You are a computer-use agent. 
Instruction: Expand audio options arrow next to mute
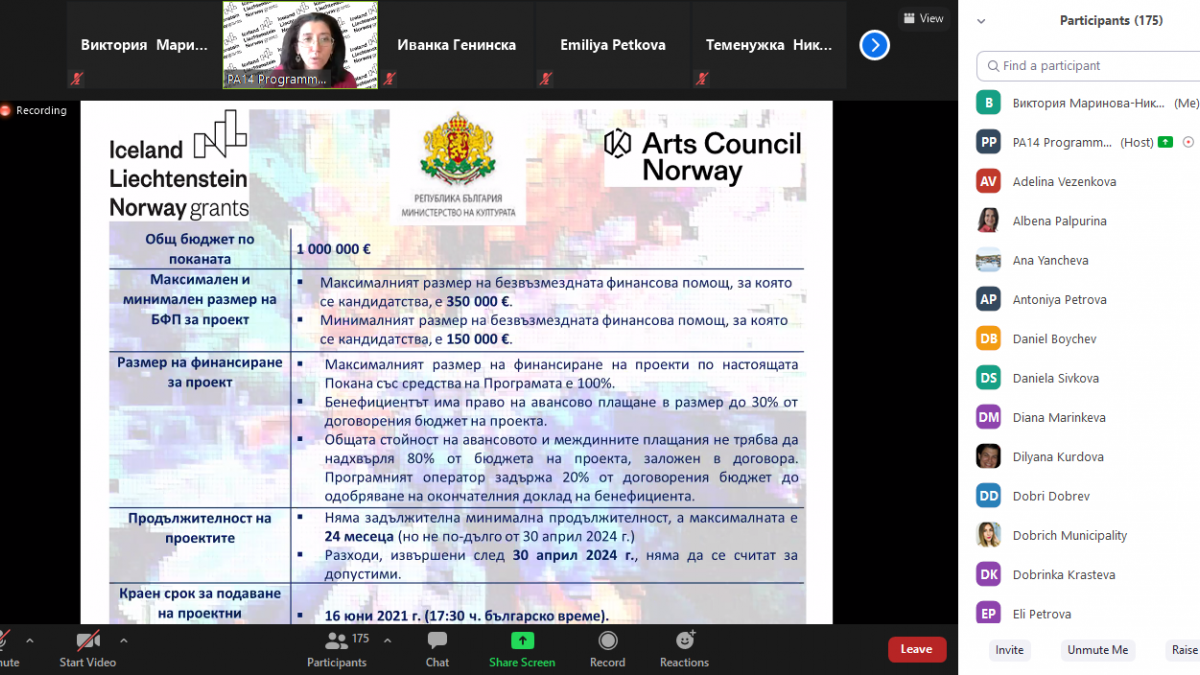pos(29,640)
